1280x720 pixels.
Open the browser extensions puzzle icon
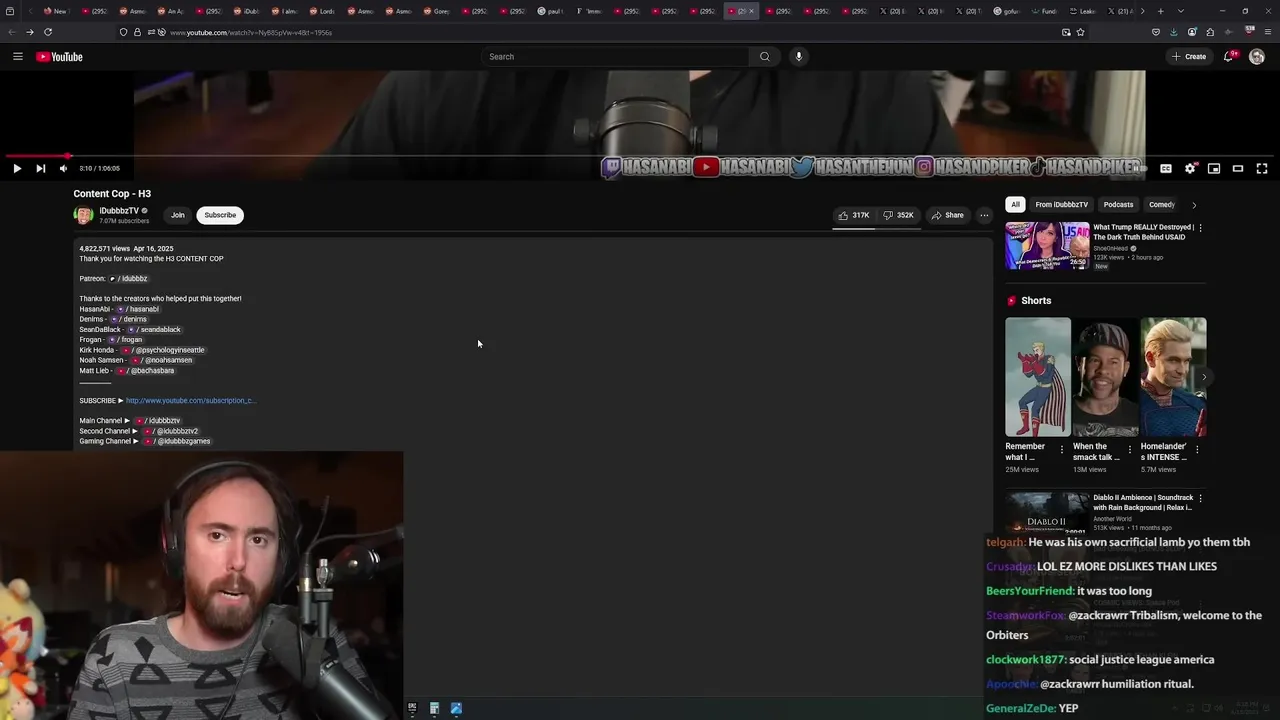pos(1210,32)
